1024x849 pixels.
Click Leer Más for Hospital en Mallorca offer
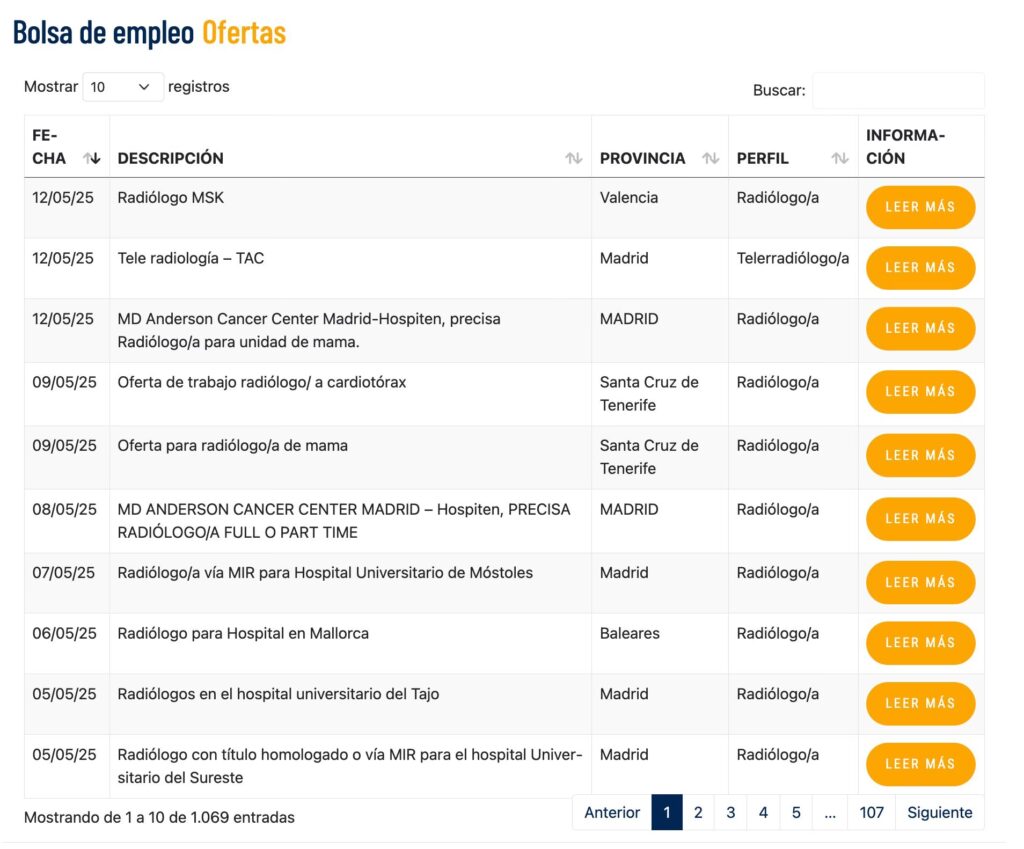tap(920, 642)
